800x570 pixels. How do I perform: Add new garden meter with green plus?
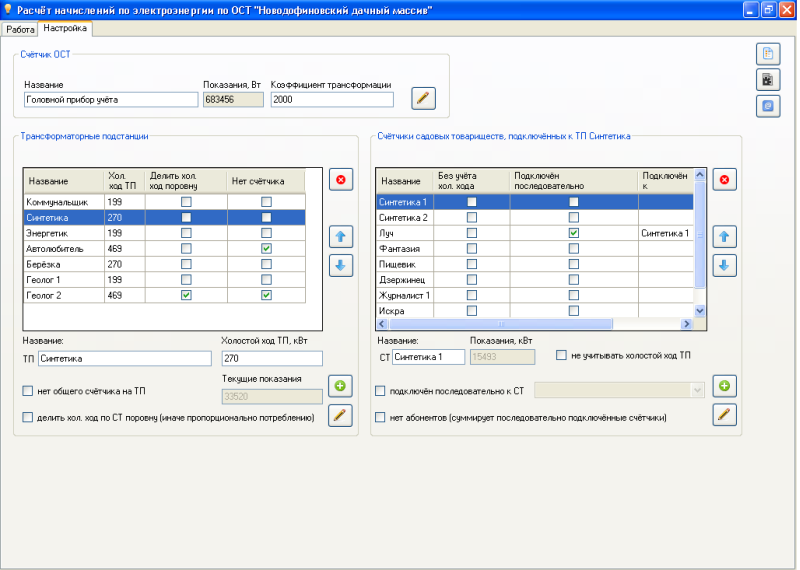[x=724, y=386]
